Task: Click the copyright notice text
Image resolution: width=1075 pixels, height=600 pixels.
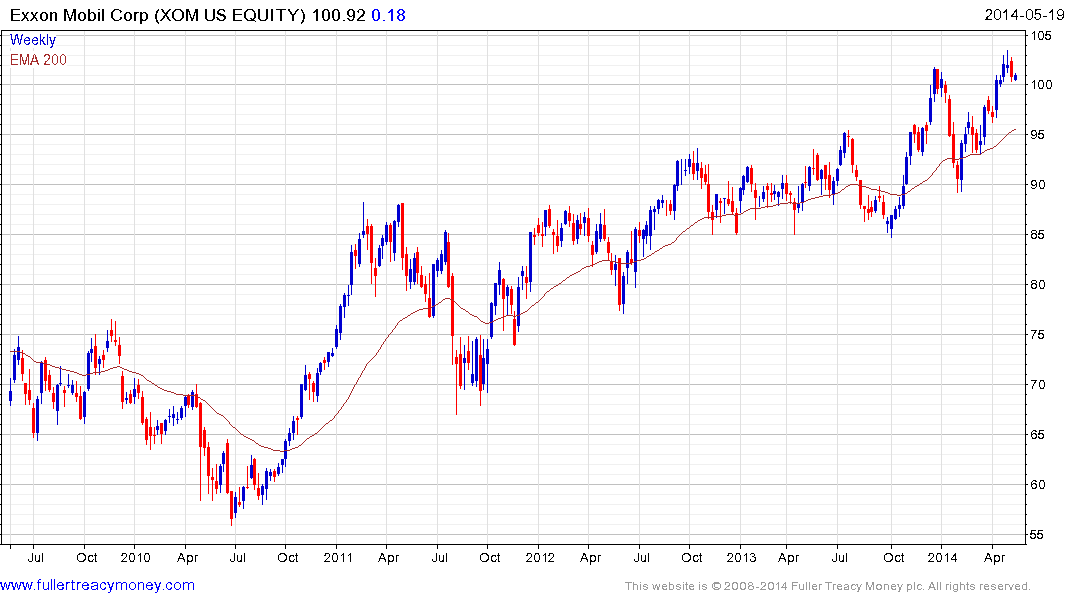Action: click(x=828, y=586)
